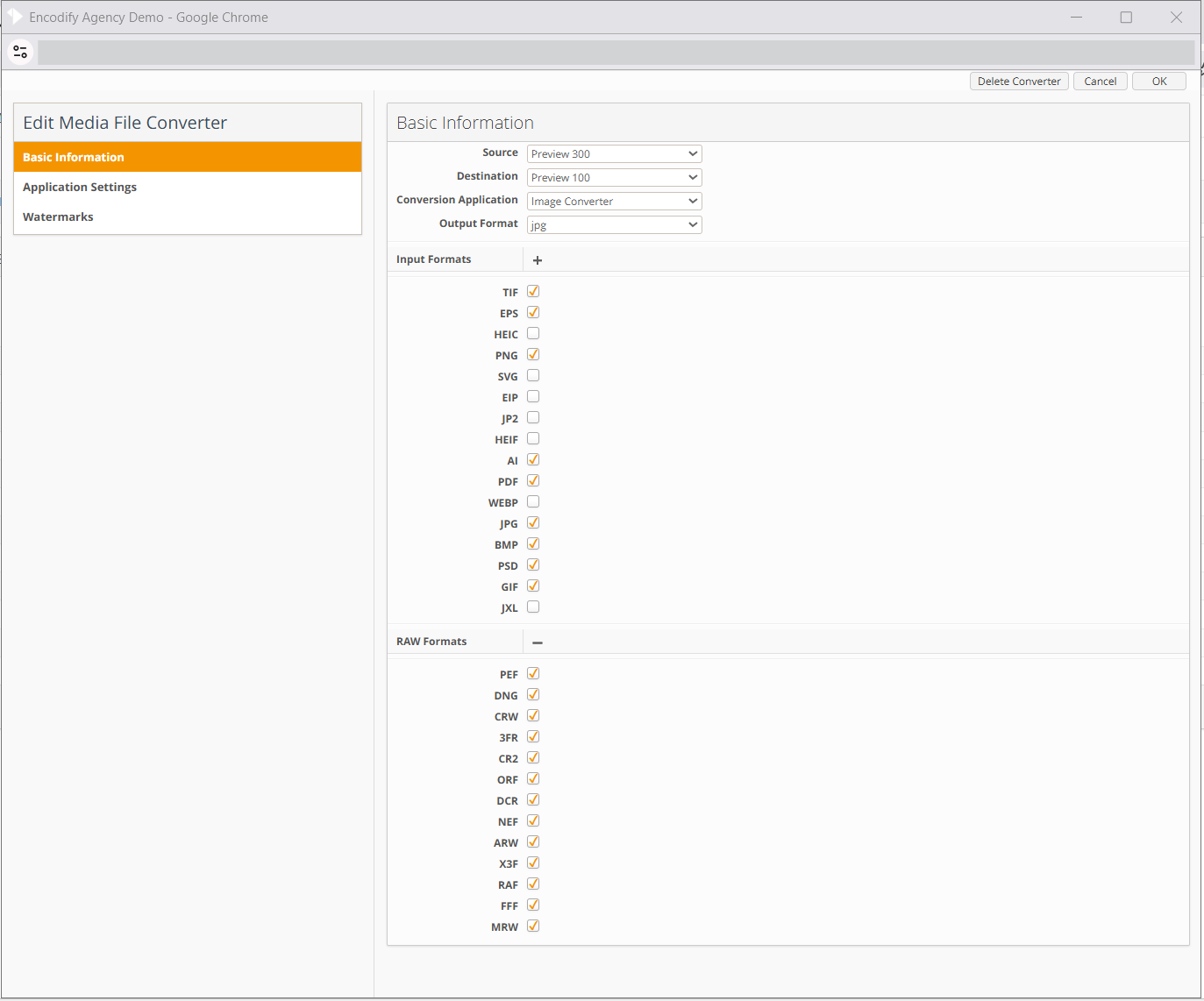Click the site settings icon in address bar

[x=20, y=53]
